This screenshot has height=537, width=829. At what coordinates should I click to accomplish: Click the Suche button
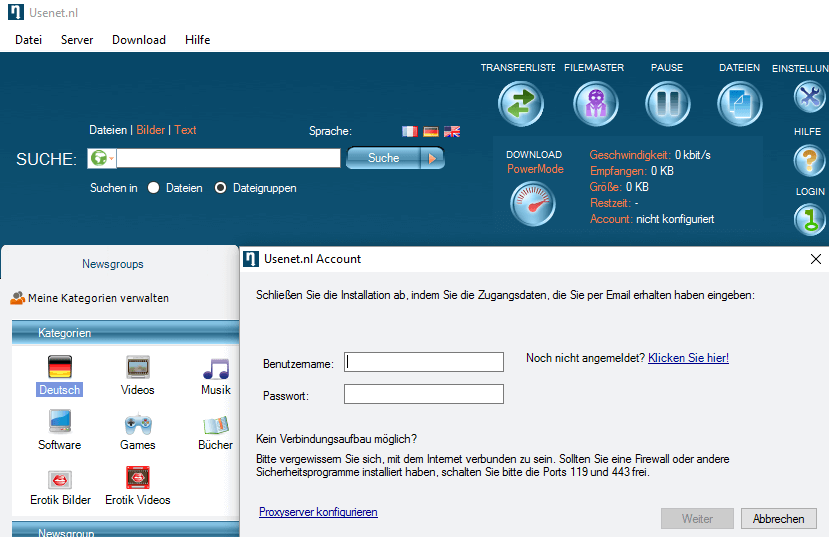pos(383,158)
